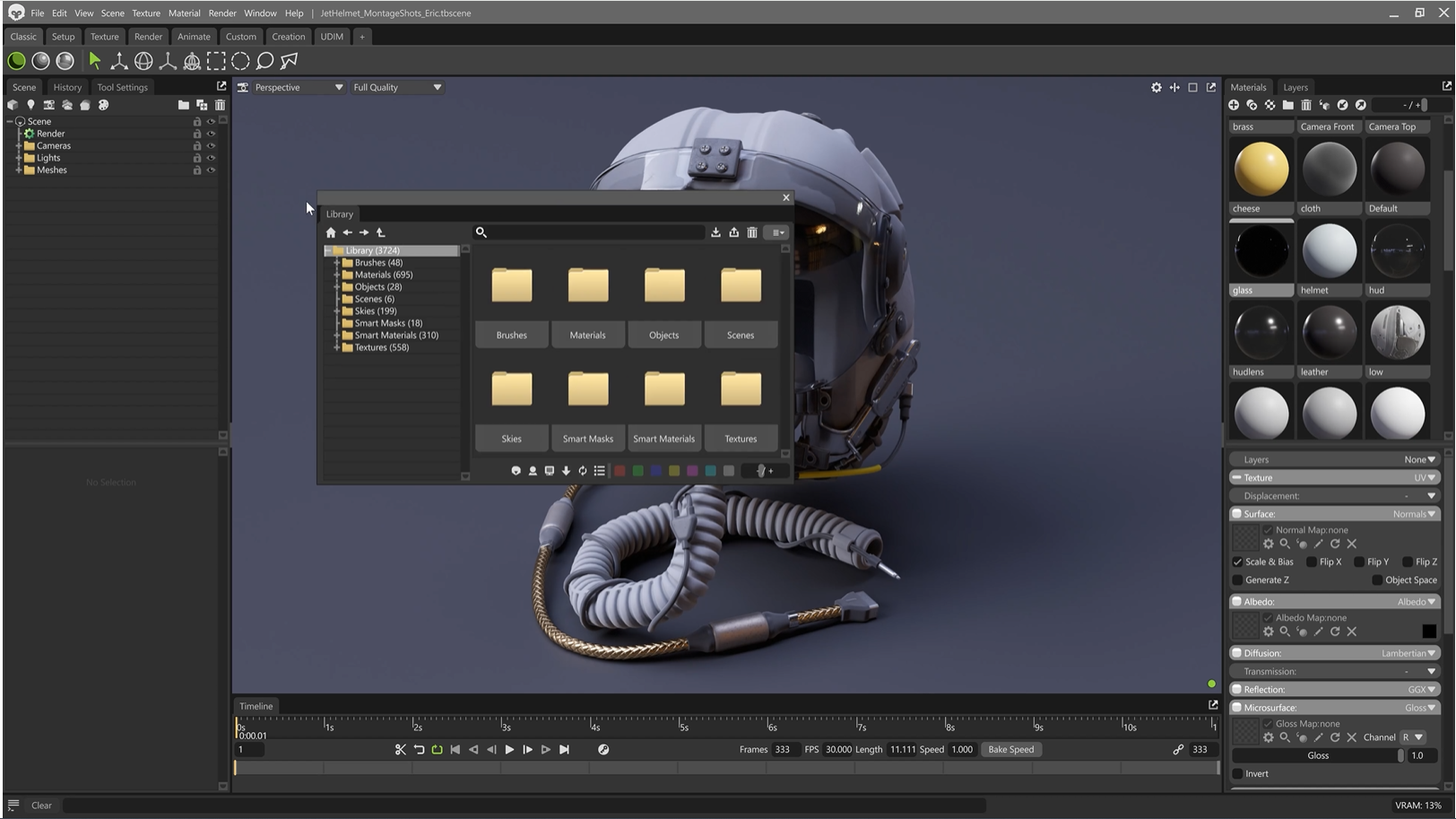Toggle the Scale & Bias checkbox

1238,562
